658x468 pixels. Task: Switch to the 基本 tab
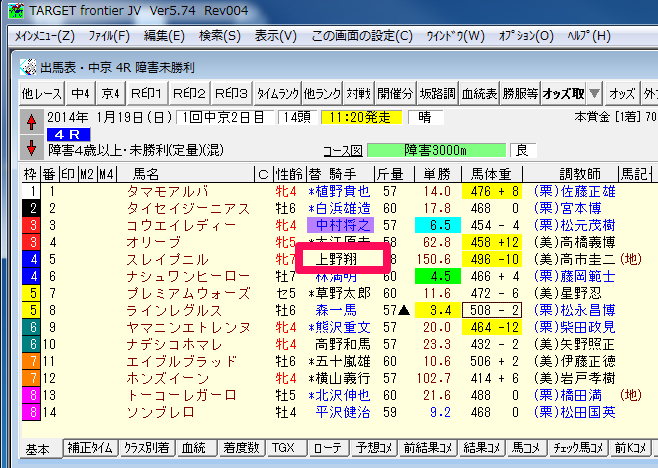tap(40, 449)
